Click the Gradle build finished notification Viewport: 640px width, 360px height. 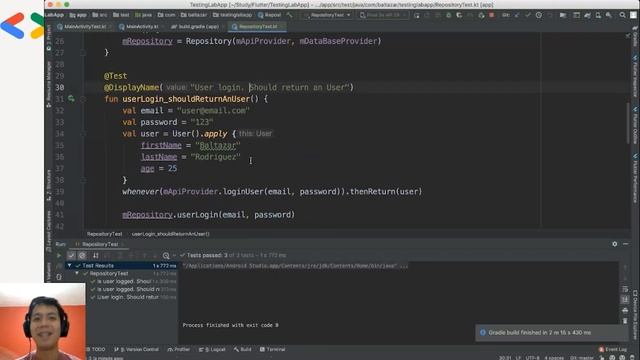[x=552, y=333]
